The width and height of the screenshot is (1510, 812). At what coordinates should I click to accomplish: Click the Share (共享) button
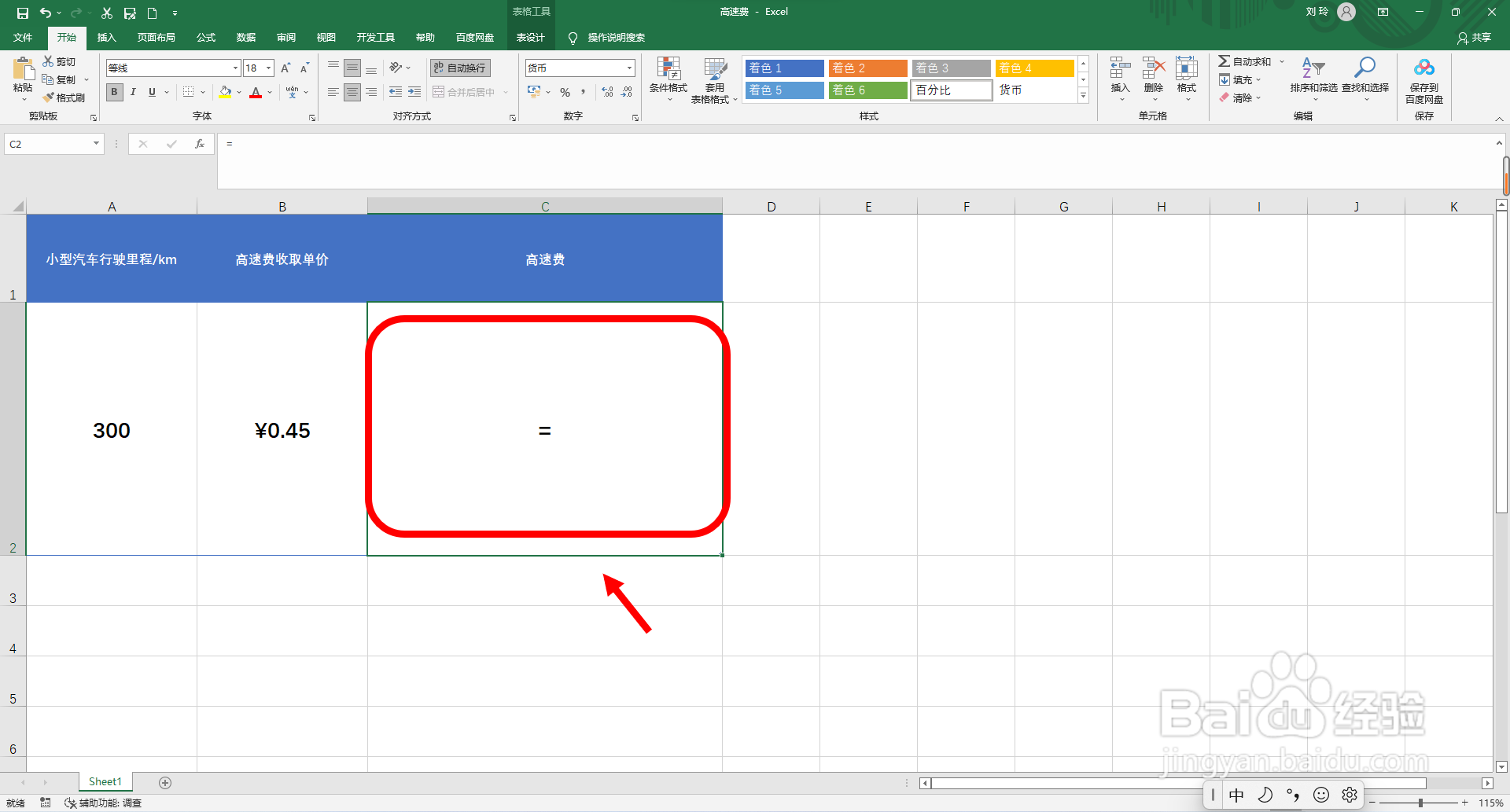tap(1474, 38)
